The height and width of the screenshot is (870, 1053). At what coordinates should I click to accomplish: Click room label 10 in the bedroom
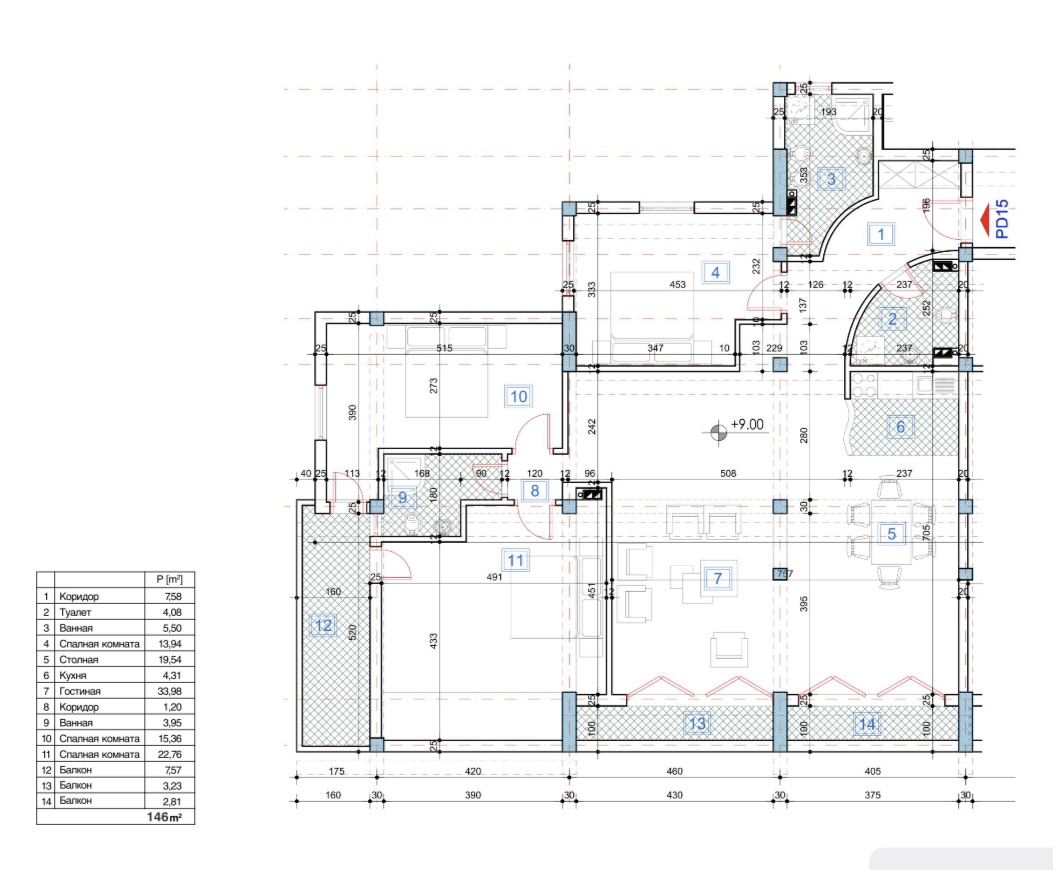tap(518, 396)
